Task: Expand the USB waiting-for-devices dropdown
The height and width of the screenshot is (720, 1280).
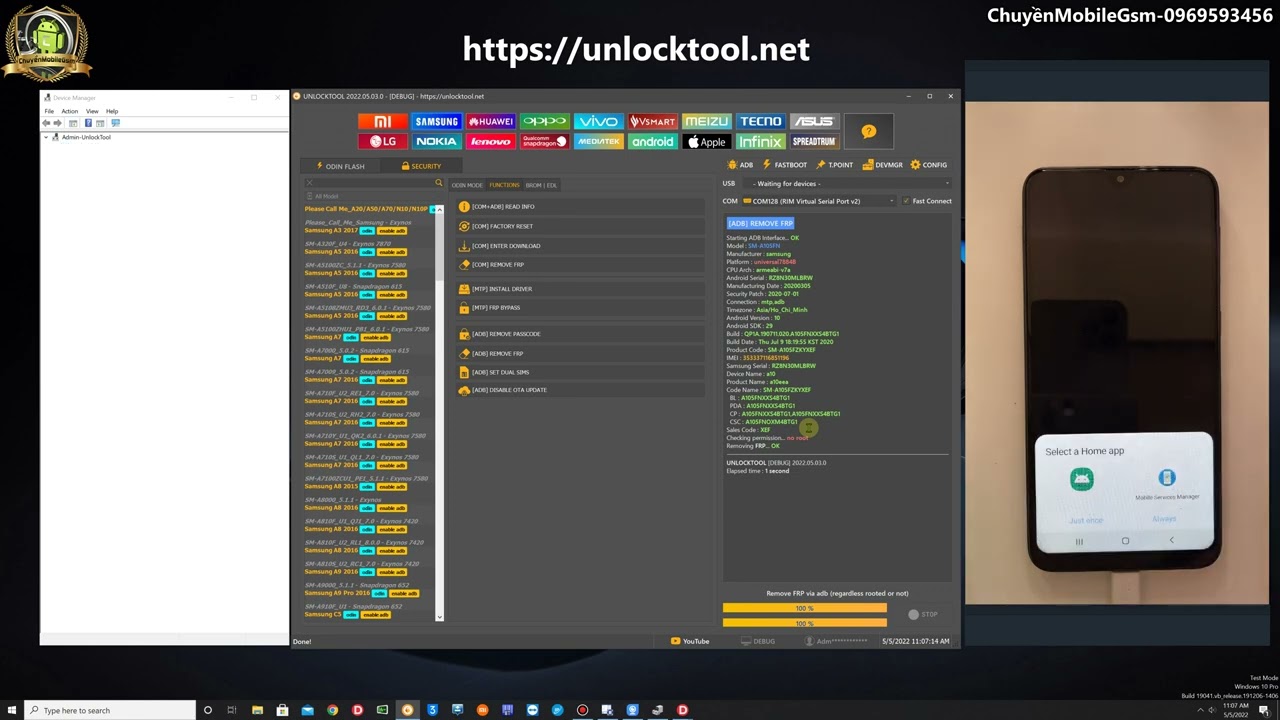Action: click(850, 183)
